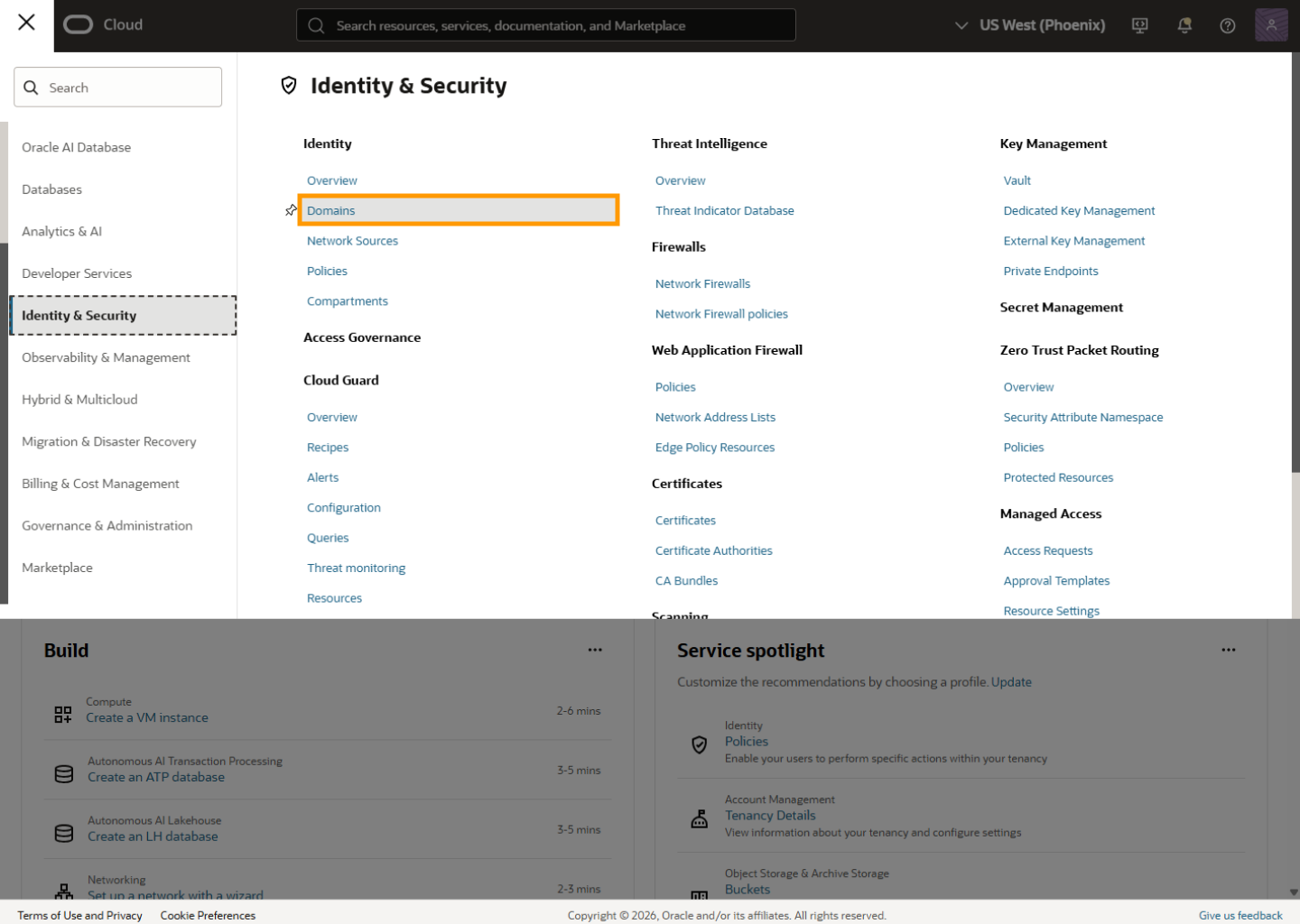Screen dimensions: 1300x924
Task: Open the Secret Management heading link
Action: coord(1062,308)
